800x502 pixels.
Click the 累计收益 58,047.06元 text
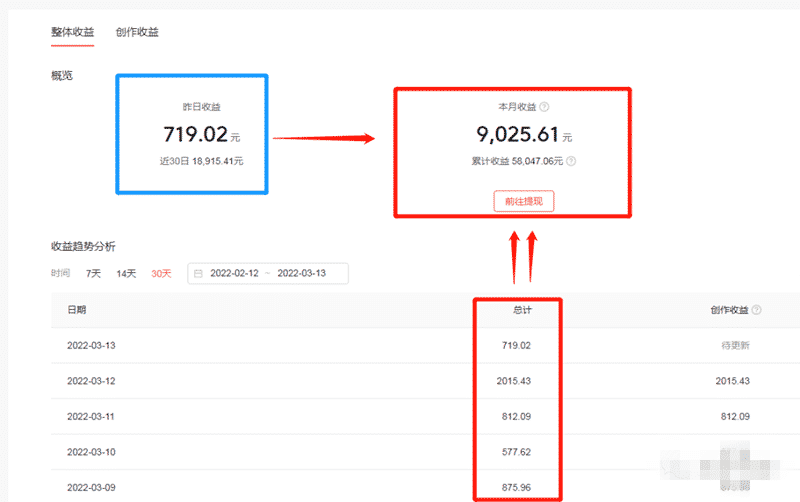point(517,161)
